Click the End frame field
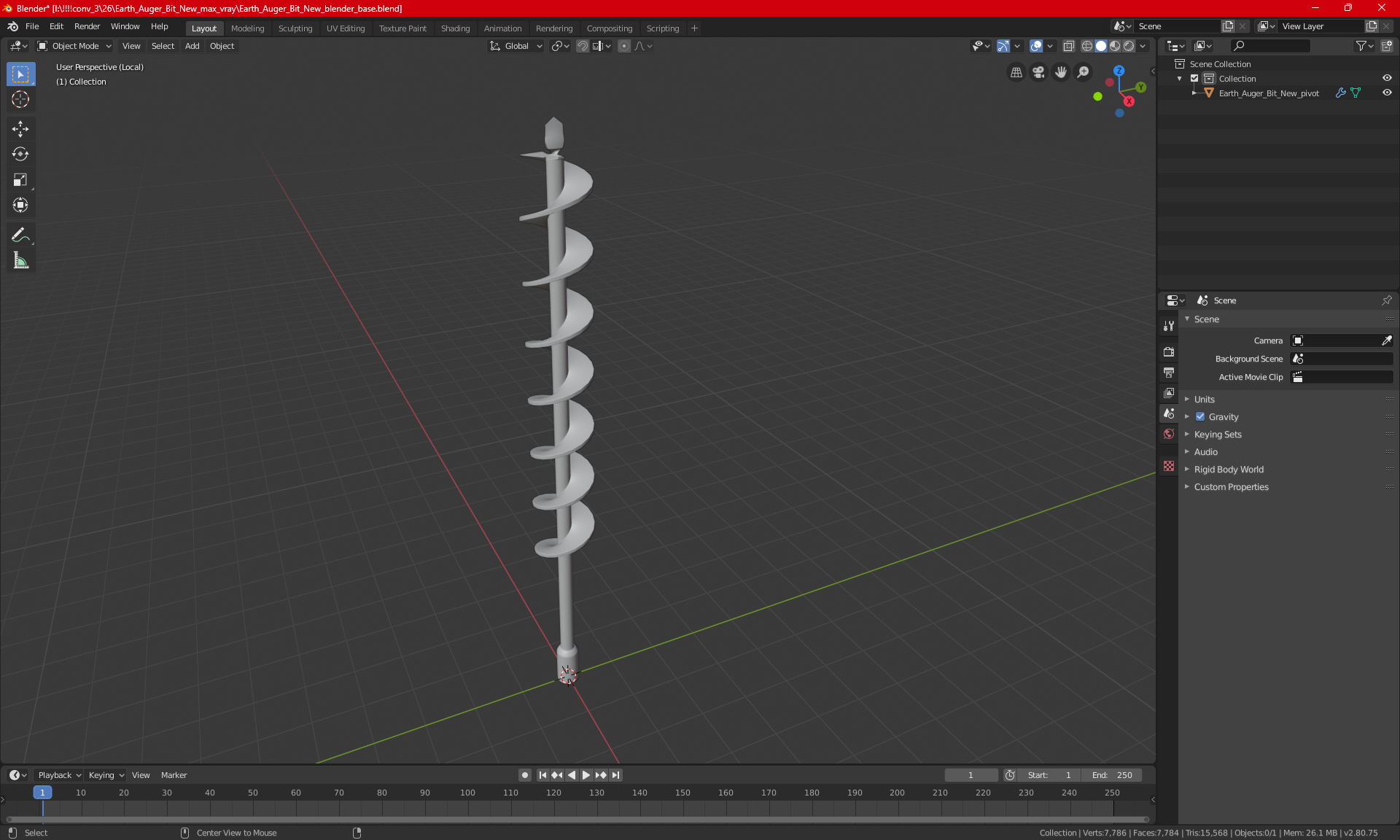Image resolution: width=1400 pixels, height=840 pixels. pos(1112,775)
